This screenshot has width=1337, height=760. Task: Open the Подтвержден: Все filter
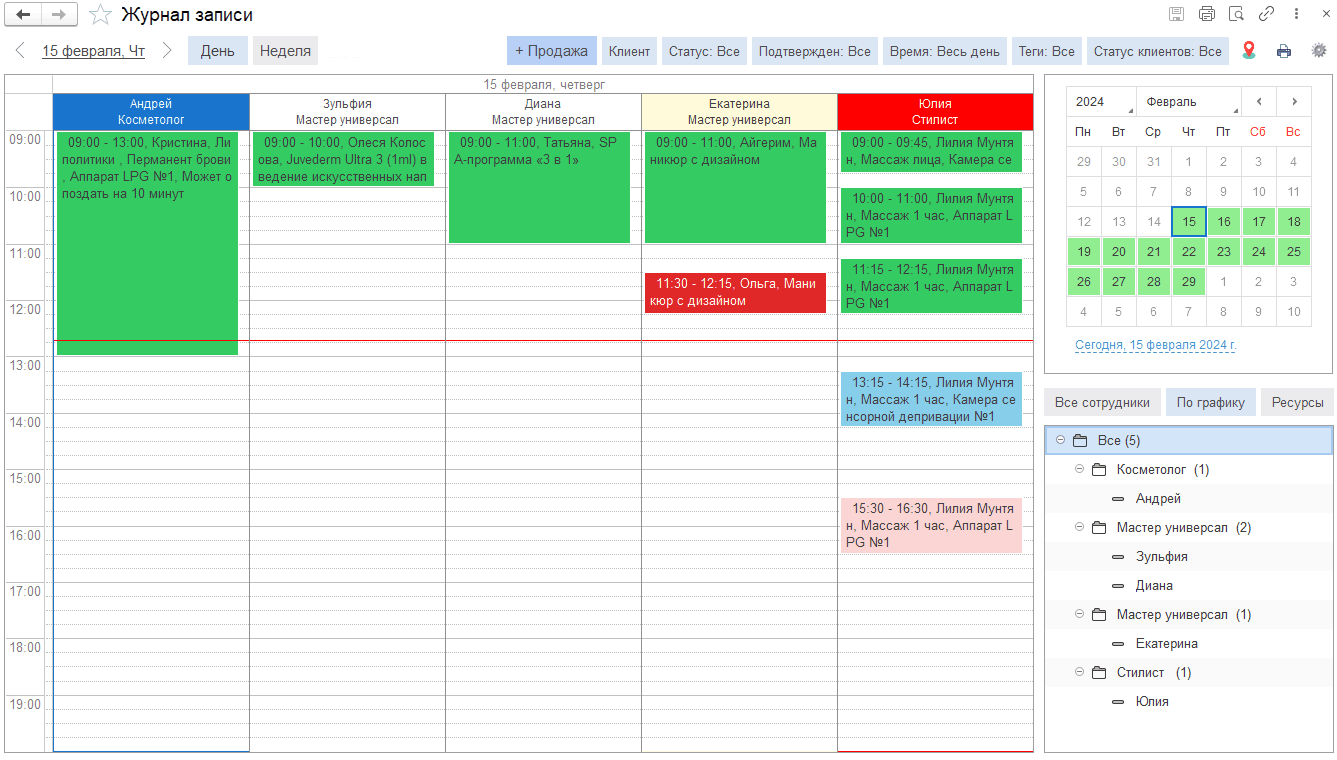pyautogui.click(x=814, y=51)
